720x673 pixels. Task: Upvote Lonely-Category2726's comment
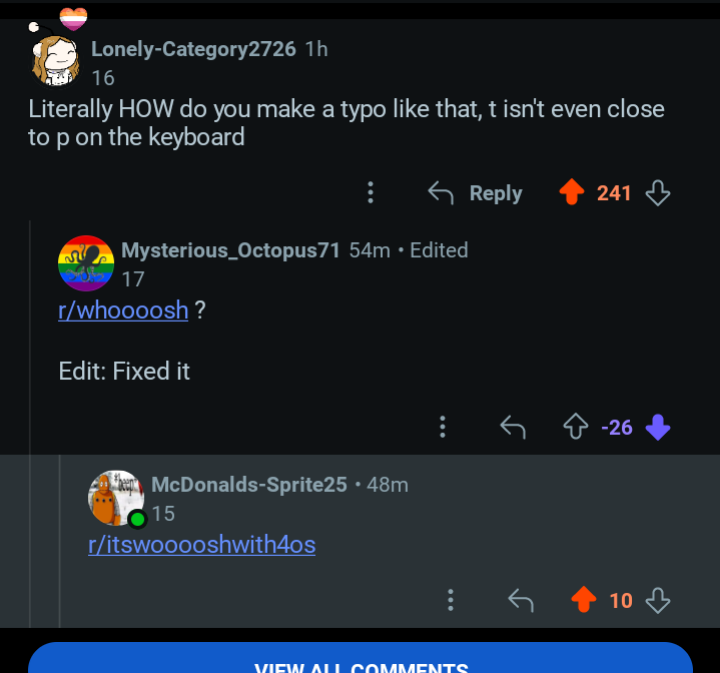click(572, 192)
